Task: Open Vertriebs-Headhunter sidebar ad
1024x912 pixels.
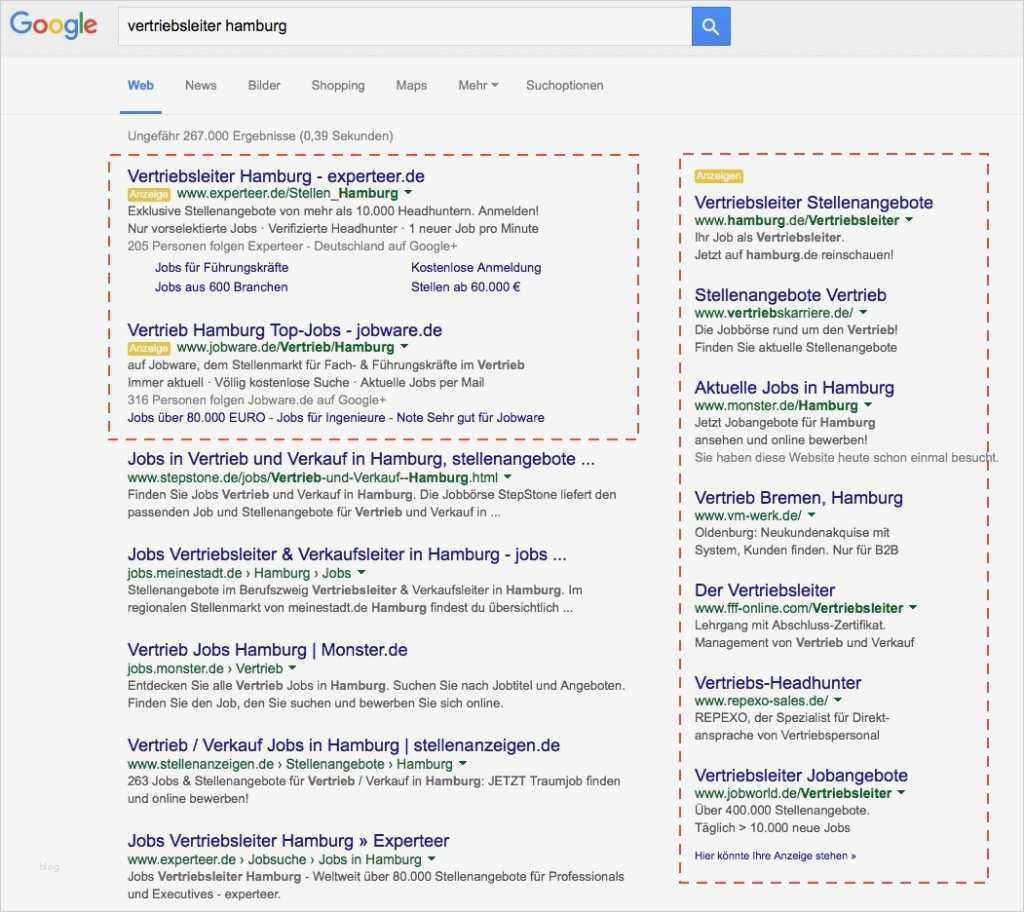Action: point(778,683)
